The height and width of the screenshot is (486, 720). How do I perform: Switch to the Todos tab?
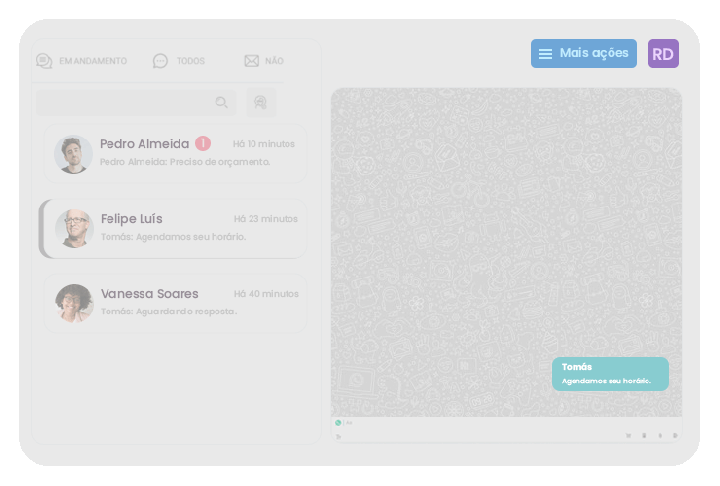click(179, 61)
